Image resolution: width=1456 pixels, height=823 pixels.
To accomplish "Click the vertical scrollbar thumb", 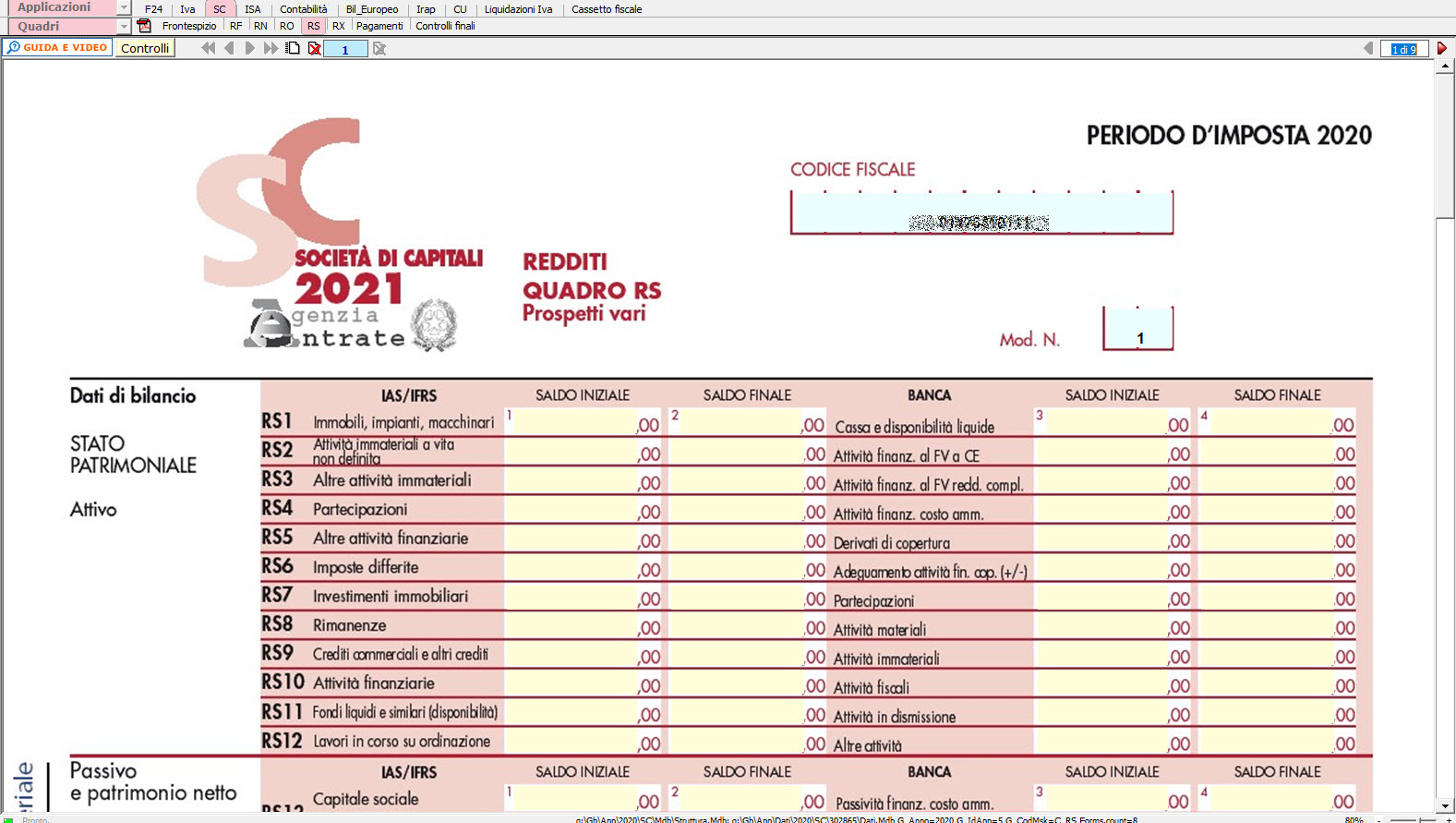I will coord(1445,145).
